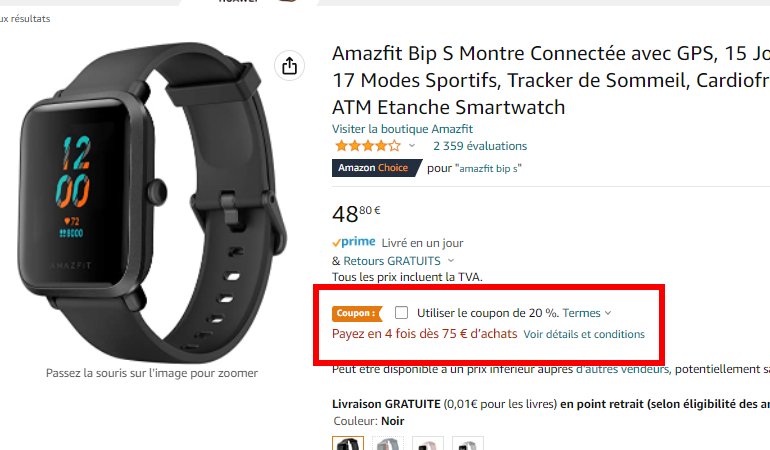Expand the Termes coupon conditions
The height and width of the screenshot is (450, 770).
click(x=587, y=313)
